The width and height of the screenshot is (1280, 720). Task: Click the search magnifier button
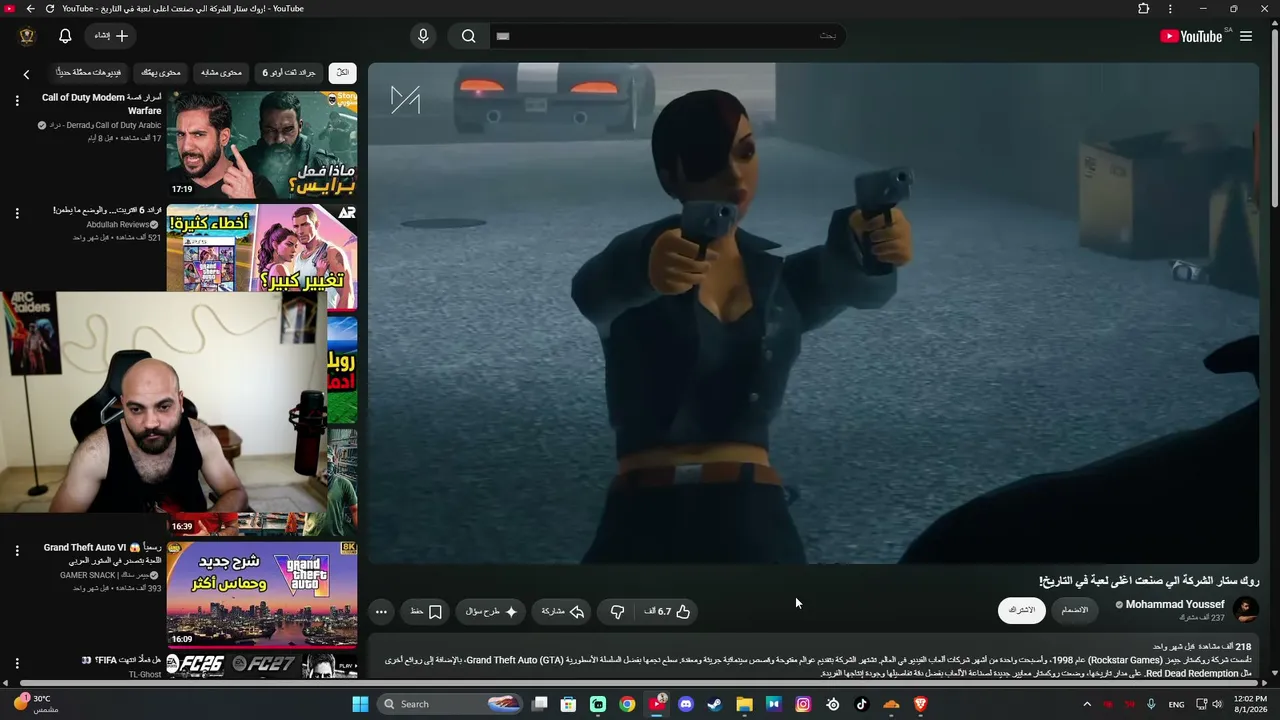click(x=468, y=36)
